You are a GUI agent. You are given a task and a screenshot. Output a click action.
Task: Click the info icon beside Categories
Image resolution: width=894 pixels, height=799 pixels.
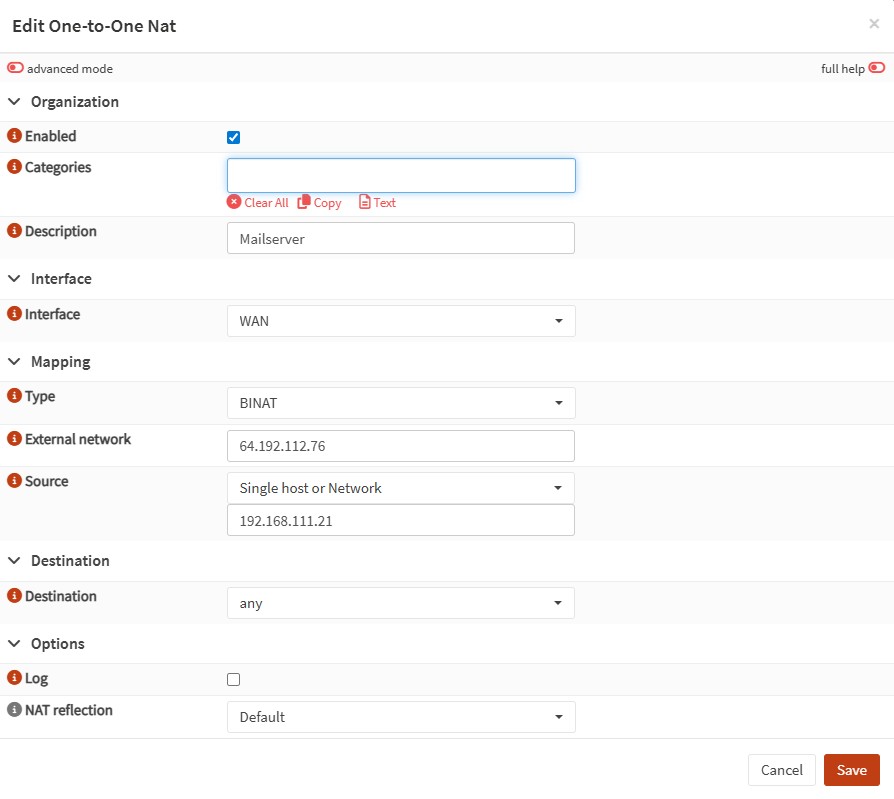coord(14,167)
